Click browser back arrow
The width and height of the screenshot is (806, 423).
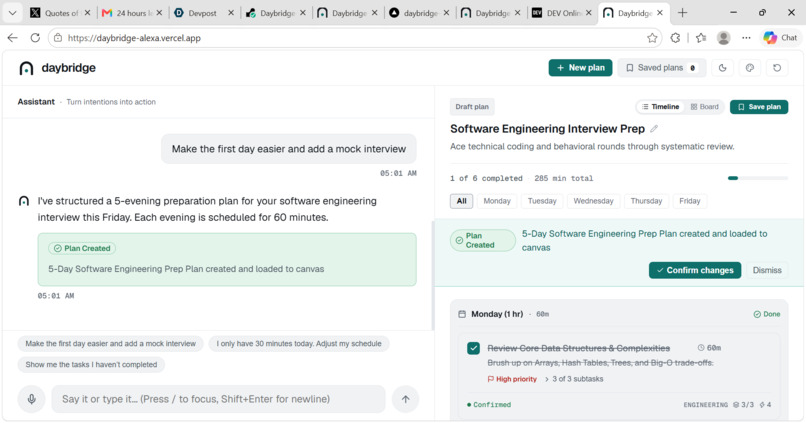point(12,38)
